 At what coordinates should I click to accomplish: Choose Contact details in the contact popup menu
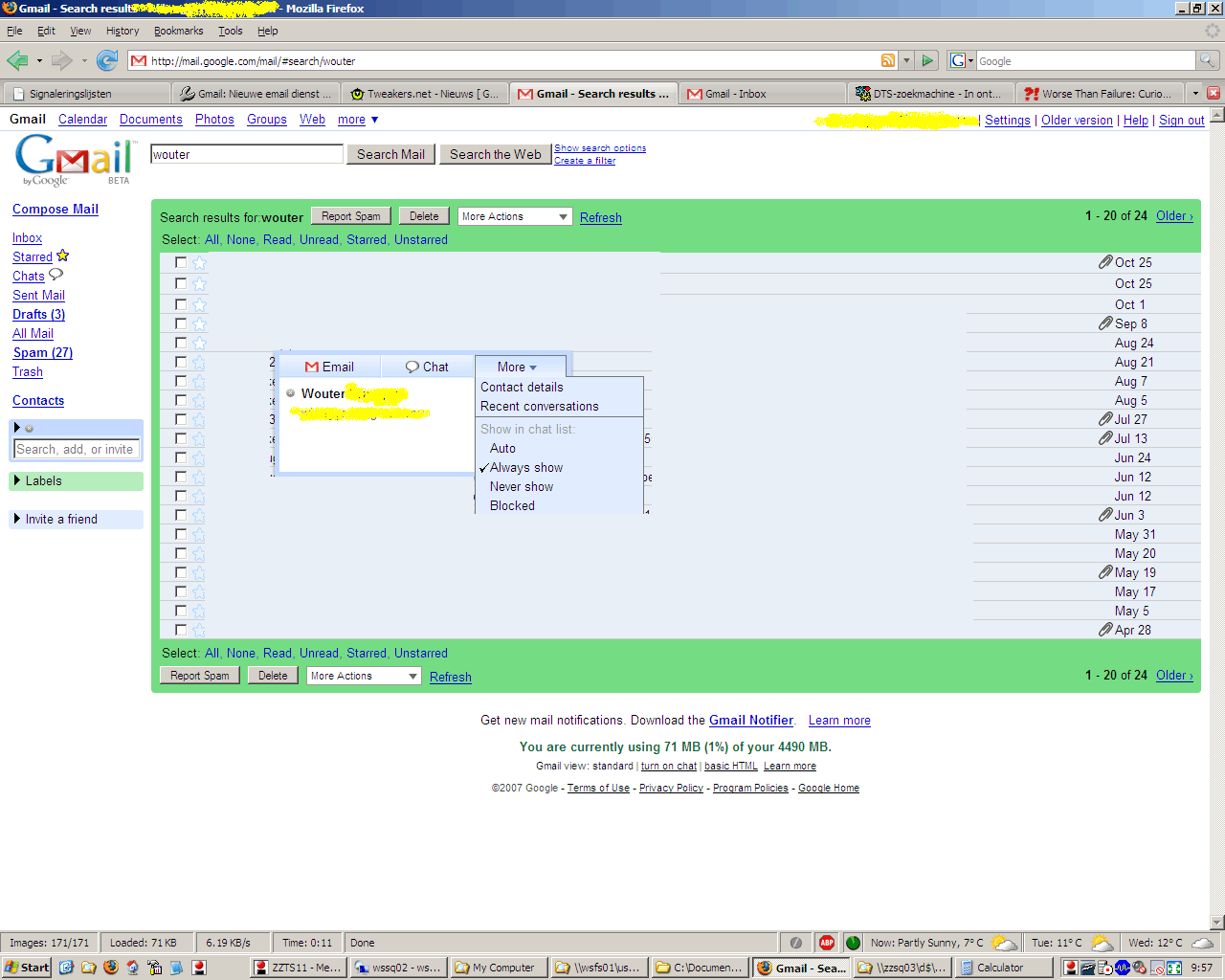click(x=522, y=387)
